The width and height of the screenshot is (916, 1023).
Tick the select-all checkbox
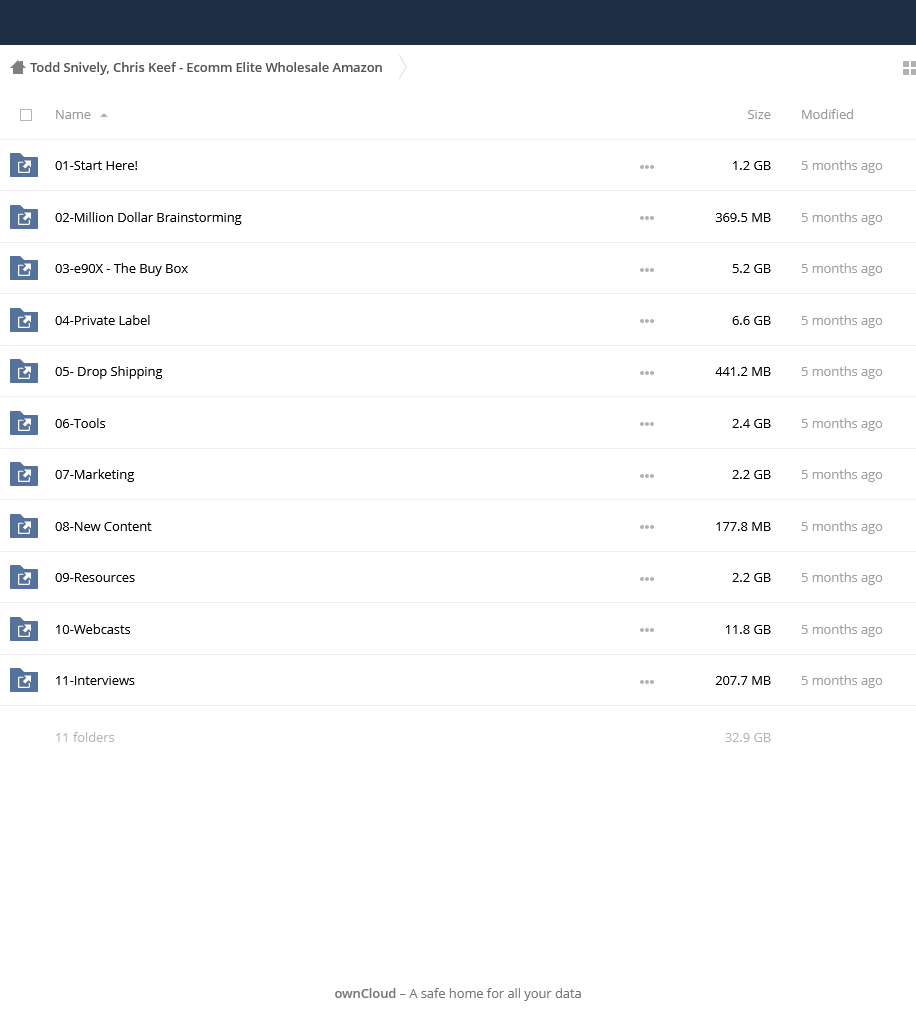[x=26, y=115]
